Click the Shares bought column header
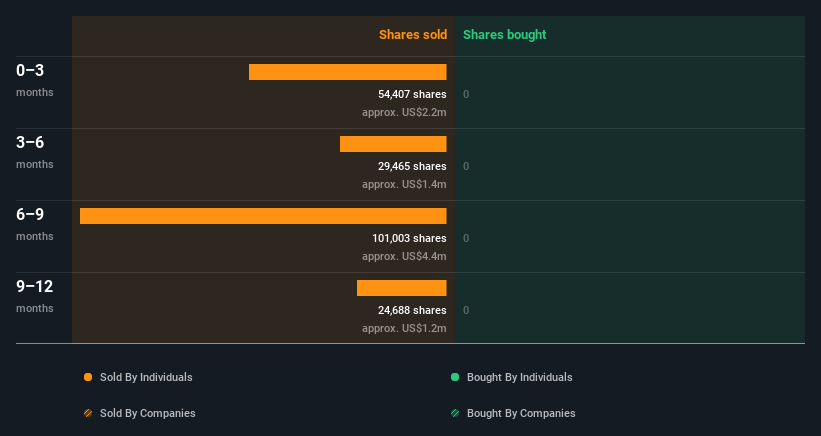The width and height of the screenshot is (821, 436). pos(505,35)
